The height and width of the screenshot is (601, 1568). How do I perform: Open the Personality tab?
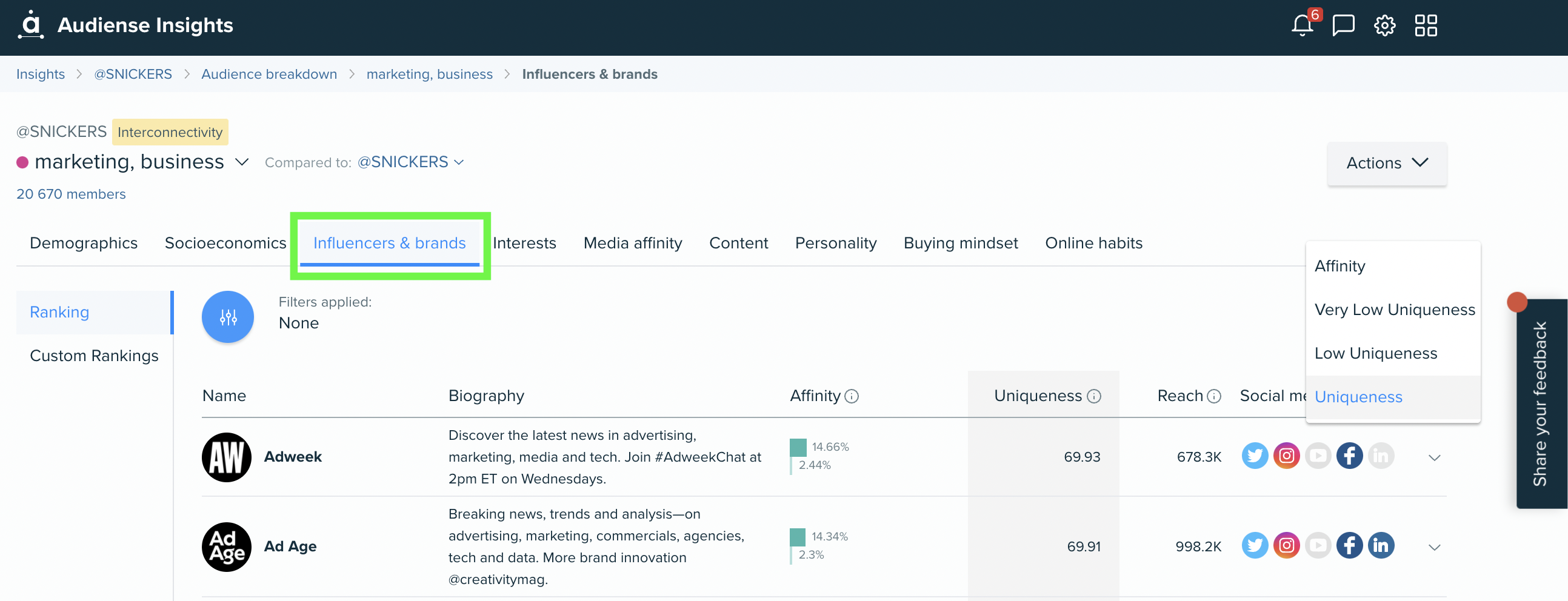pos(836,244)
